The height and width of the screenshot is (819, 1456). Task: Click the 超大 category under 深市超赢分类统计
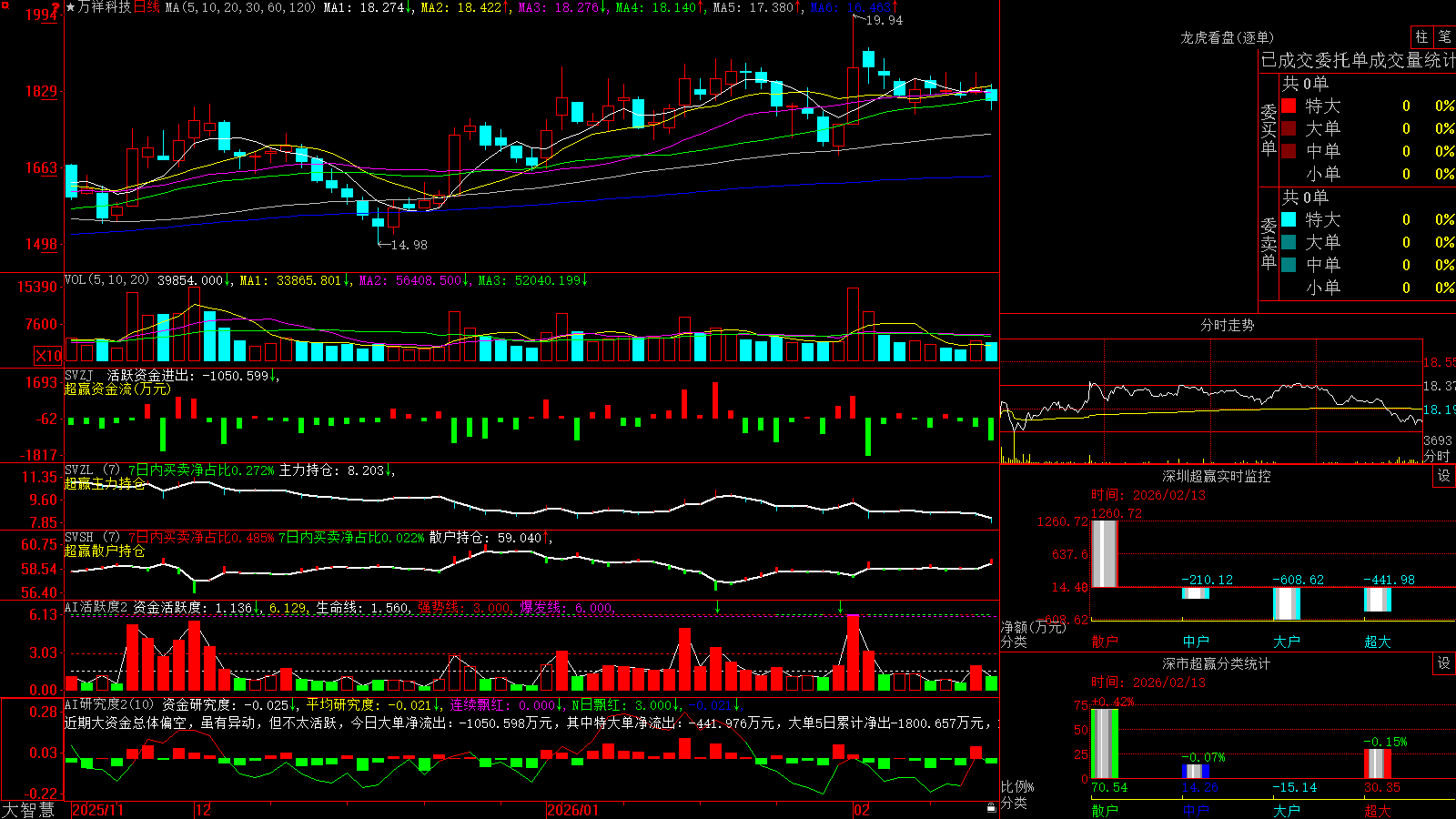point(1377,810)
